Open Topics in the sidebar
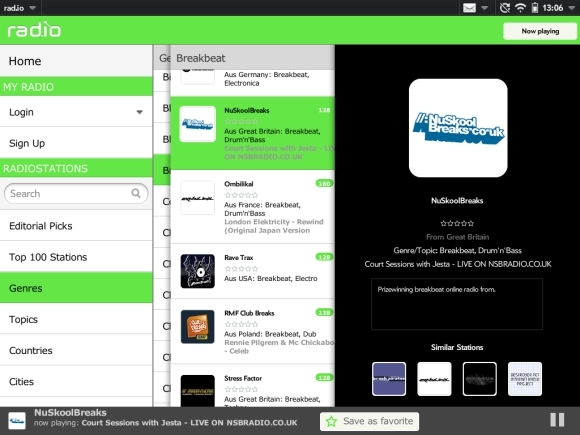This screenshot has width=580, height=435. (x=76, y=319)
